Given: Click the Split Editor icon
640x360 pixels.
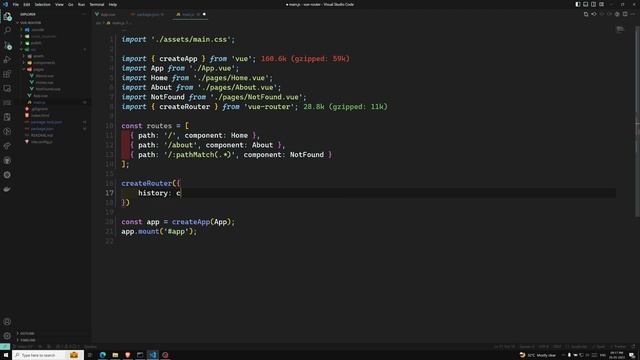Looking at the screenshot, I should point(625,14).
